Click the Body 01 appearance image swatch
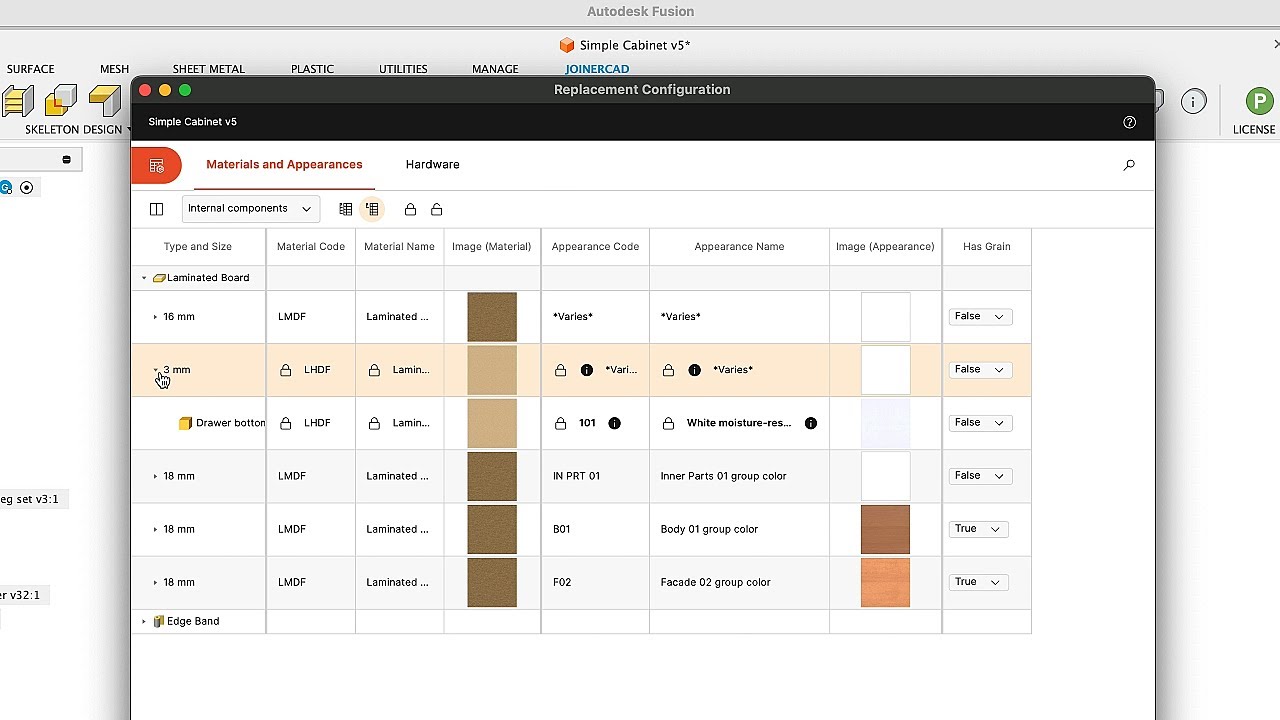 tap(885, 529)
